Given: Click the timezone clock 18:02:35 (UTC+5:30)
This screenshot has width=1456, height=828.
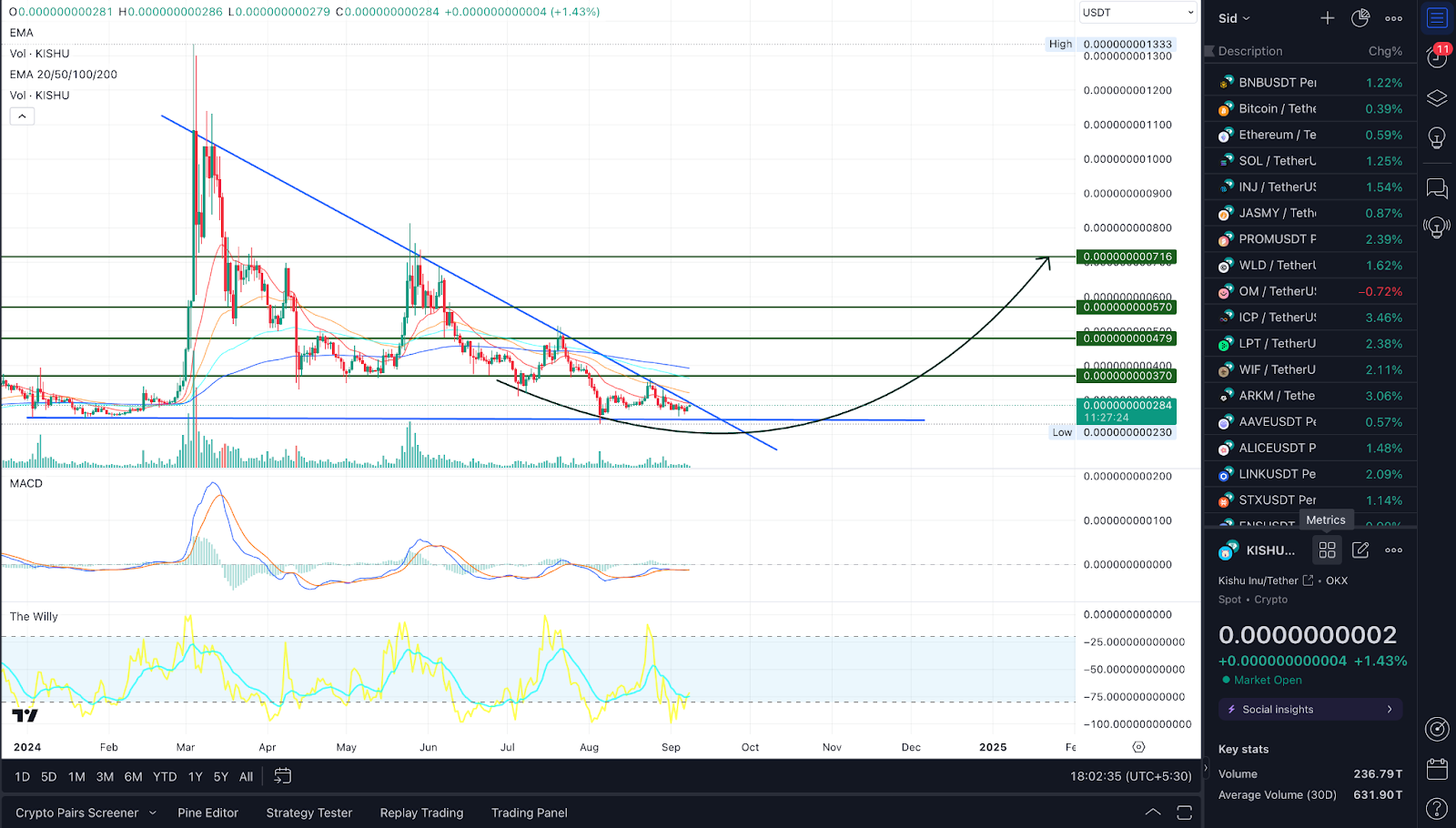Looking at the screenshot, I should click(1130, 776).
